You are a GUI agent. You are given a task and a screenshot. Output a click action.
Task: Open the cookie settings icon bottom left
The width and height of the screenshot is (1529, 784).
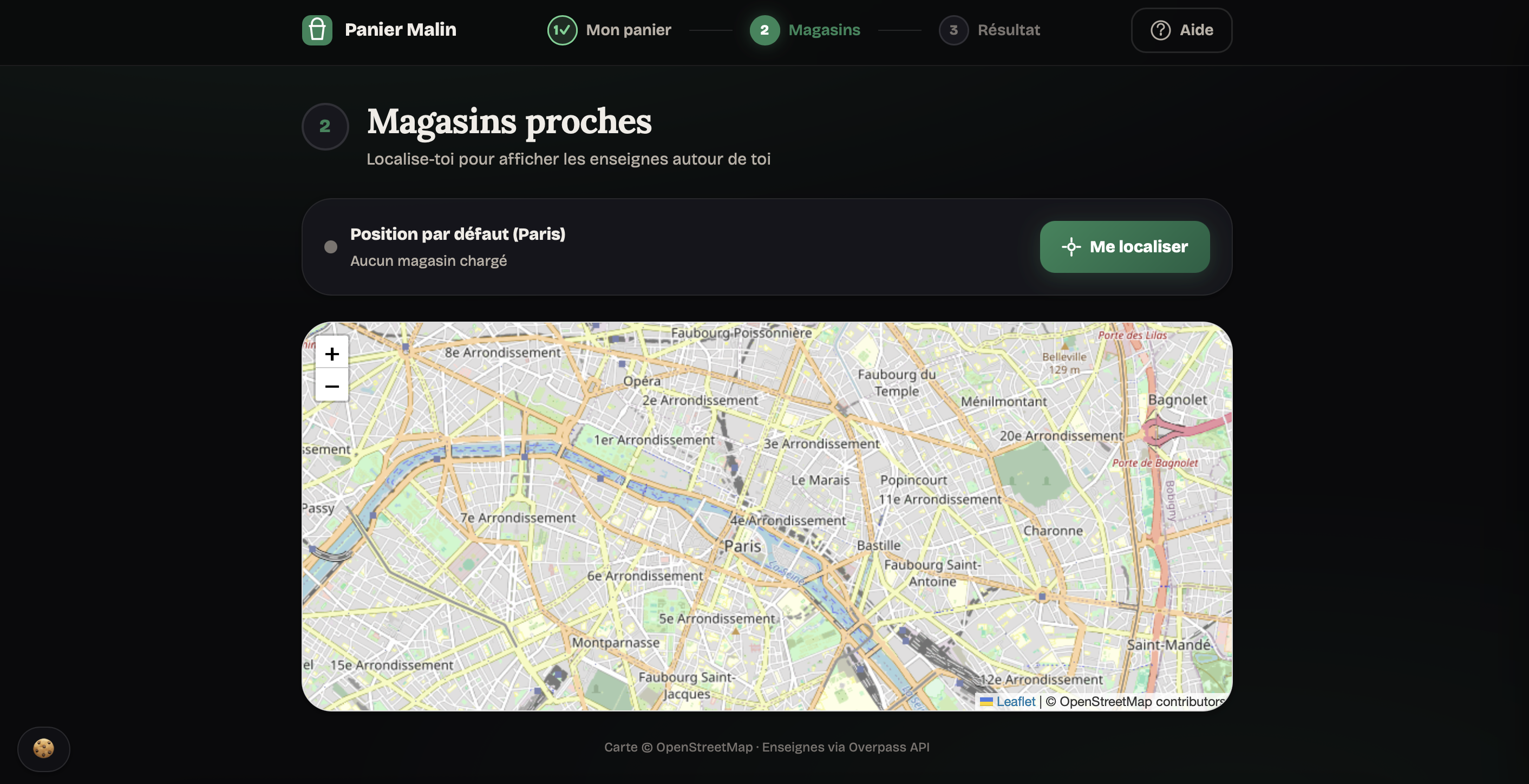pos(43,749)
